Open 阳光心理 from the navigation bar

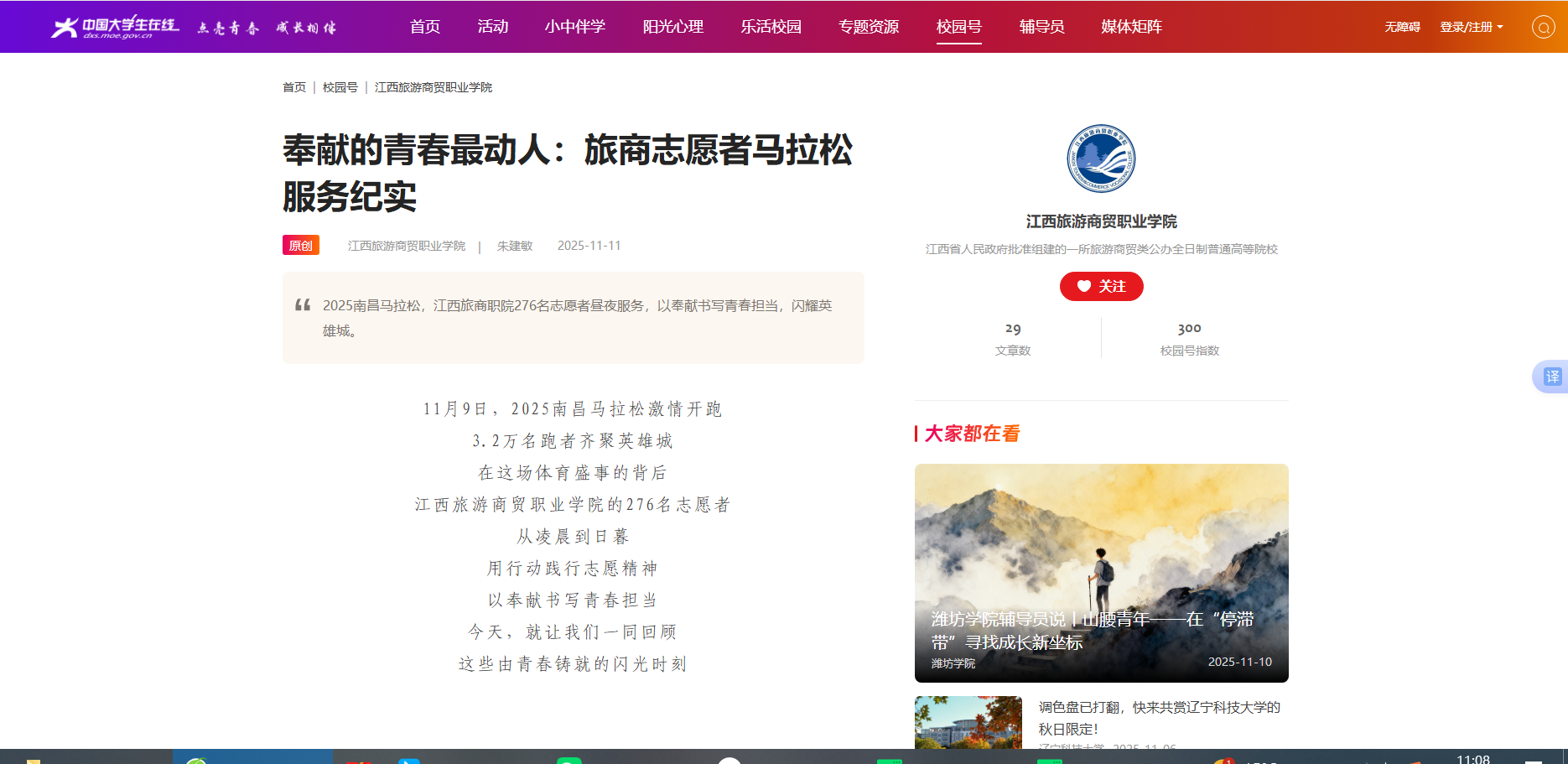click(x=672, y=27)
